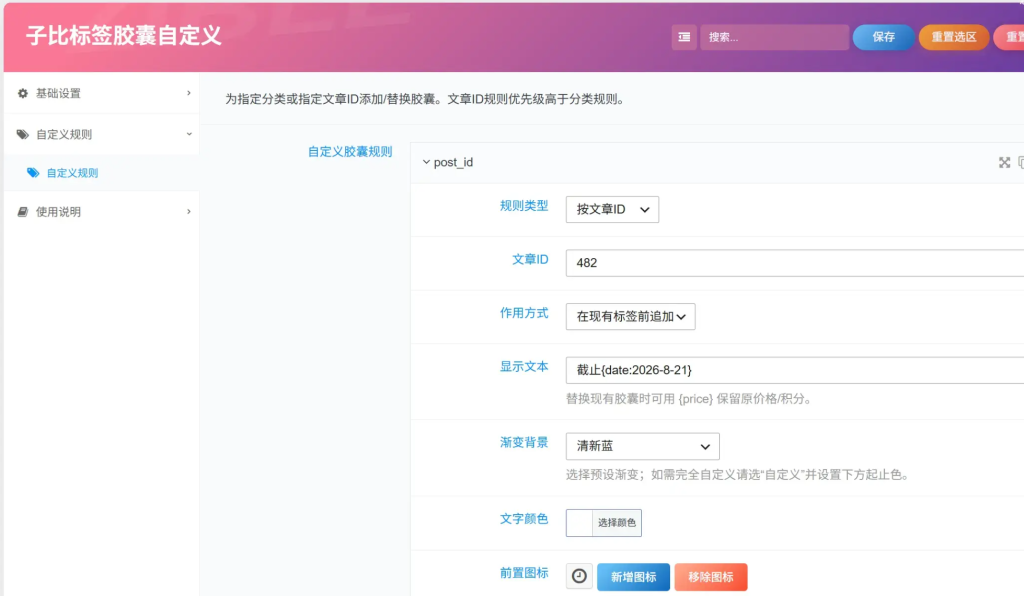Open the 作用方式 dropdown 在现有标签前追加
The height and width of the screenshot is (596, 1024).
(x=630, y=317)
